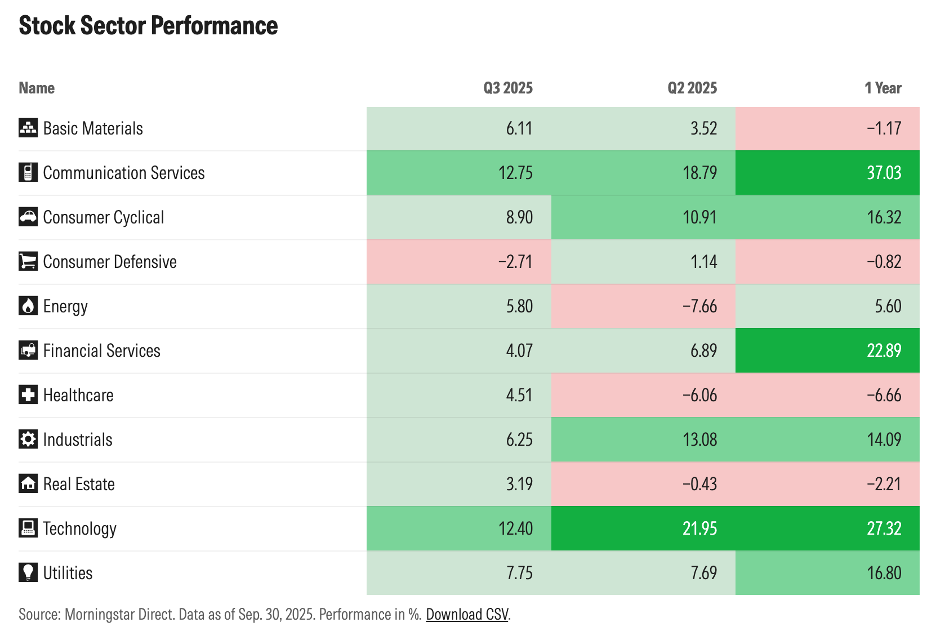Click the Name column header

37,88
